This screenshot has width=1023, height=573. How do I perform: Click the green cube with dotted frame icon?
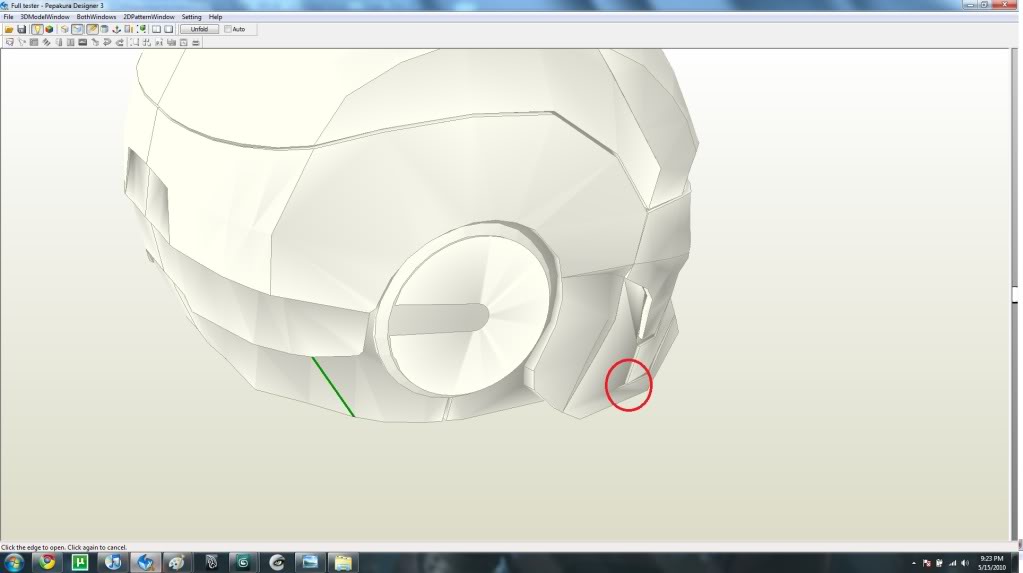[142, 29]
